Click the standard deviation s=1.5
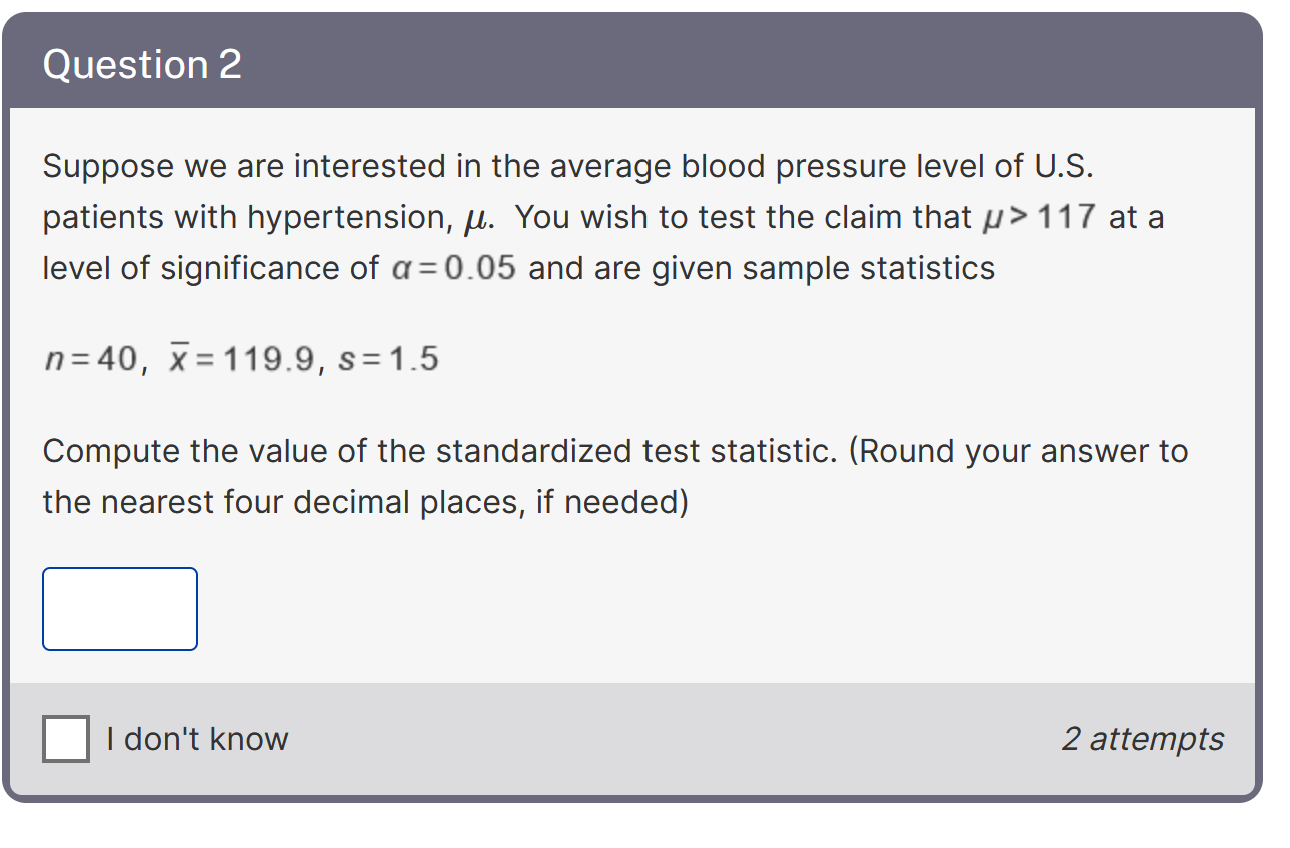1290x848 pixels. click(388, 359)
